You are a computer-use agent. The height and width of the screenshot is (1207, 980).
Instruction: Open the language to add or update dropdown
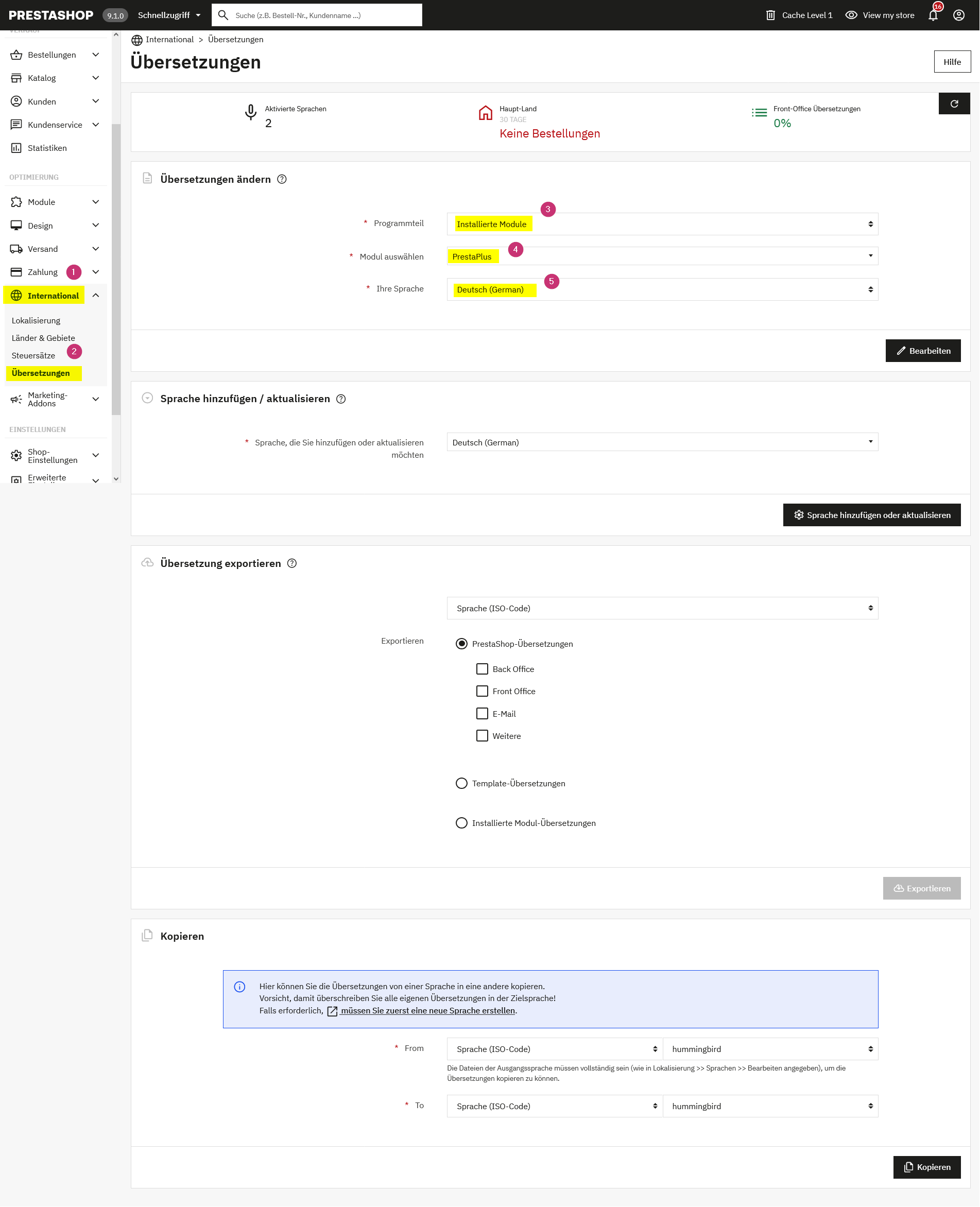662,442
